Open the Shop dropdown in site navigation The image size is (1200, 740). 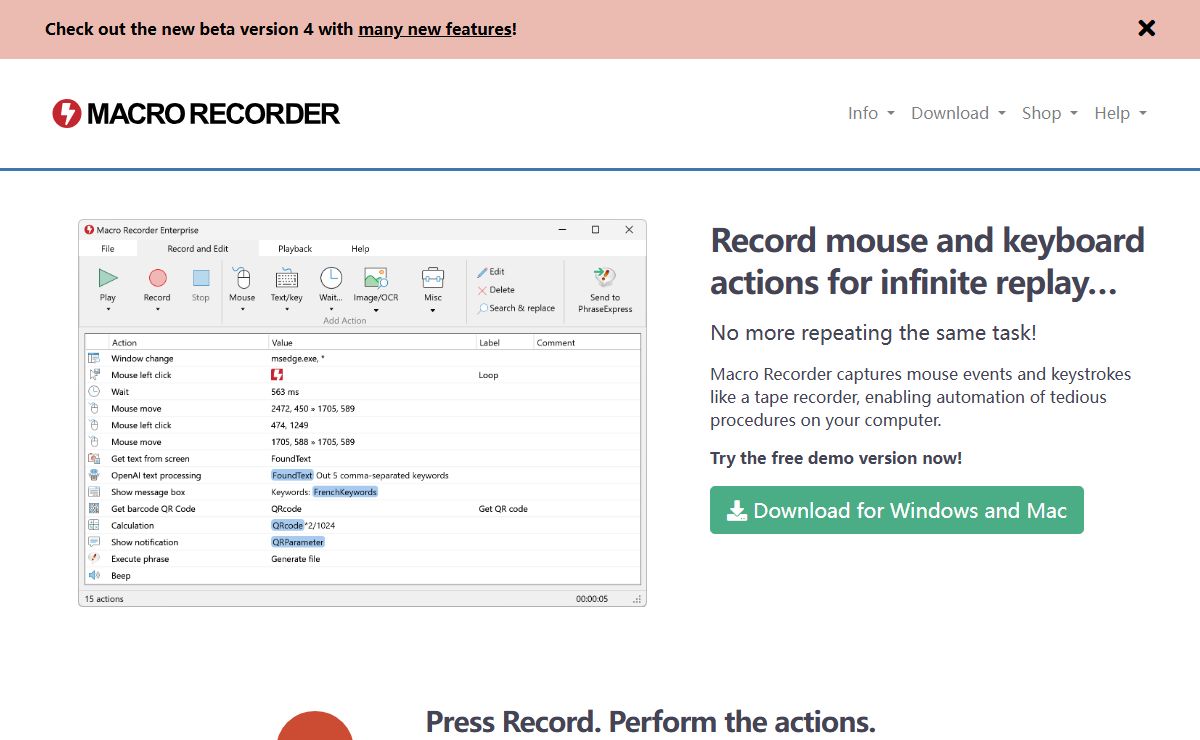[x=1050, y=113]
